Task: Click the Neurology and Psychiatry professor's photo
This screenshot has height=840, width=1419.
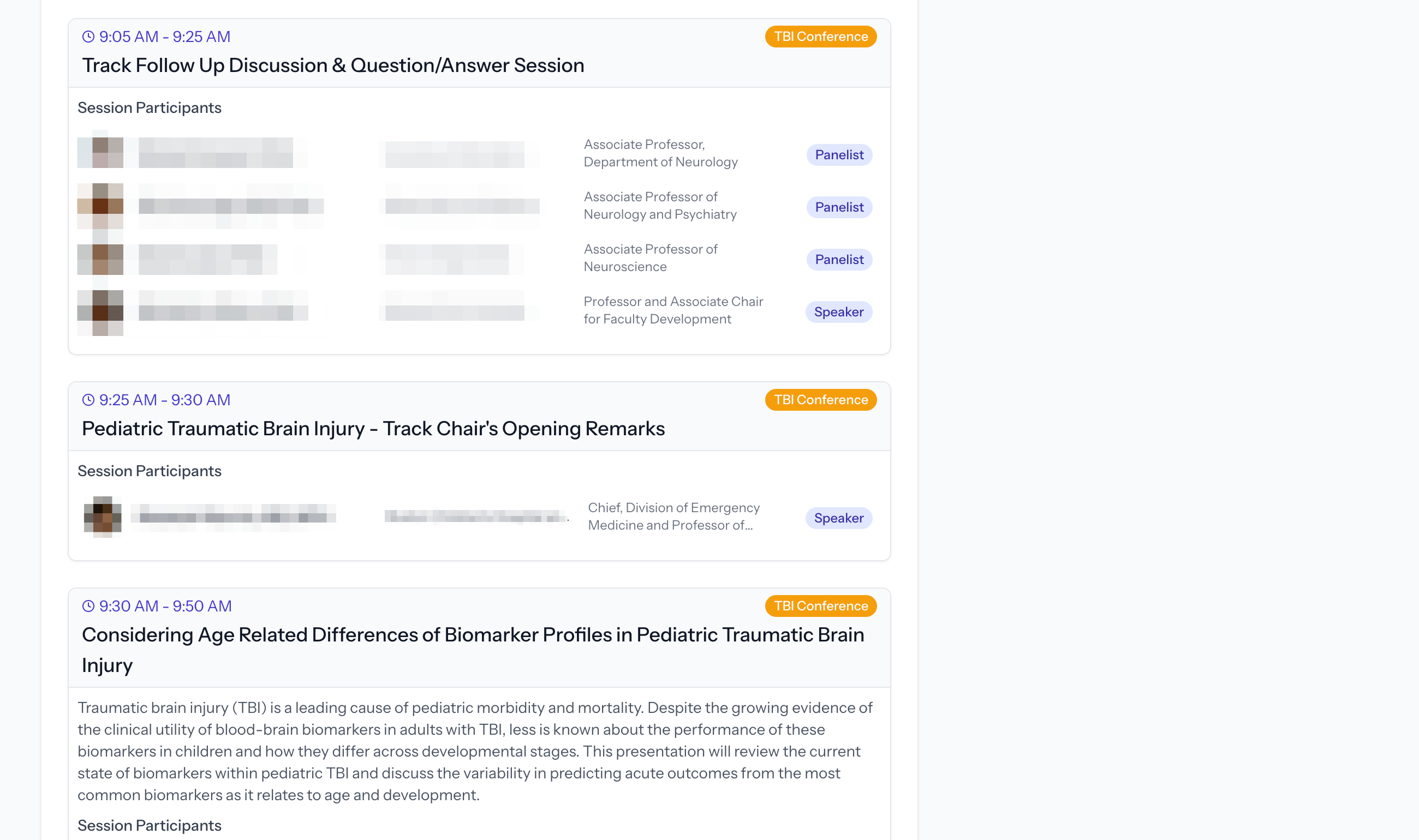Action: tap(101, 206)
